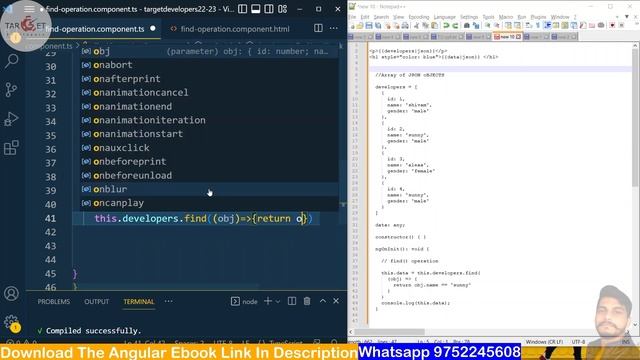Split the terminal pane
The height and width of the screenshot is (360, 640).
(x=292, y=301)
